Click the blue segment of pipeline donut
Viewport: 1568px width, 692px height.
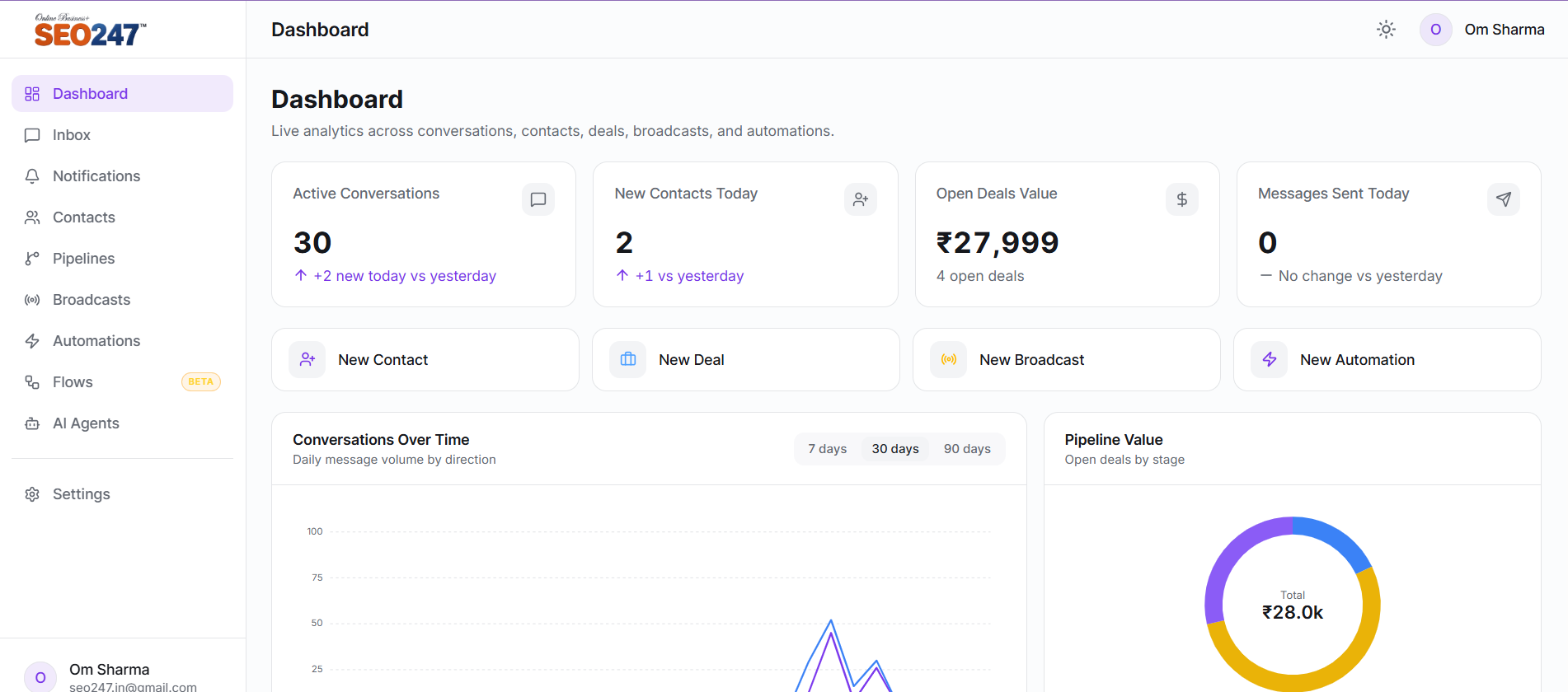pyautogui.click(x=1340, y=540)
